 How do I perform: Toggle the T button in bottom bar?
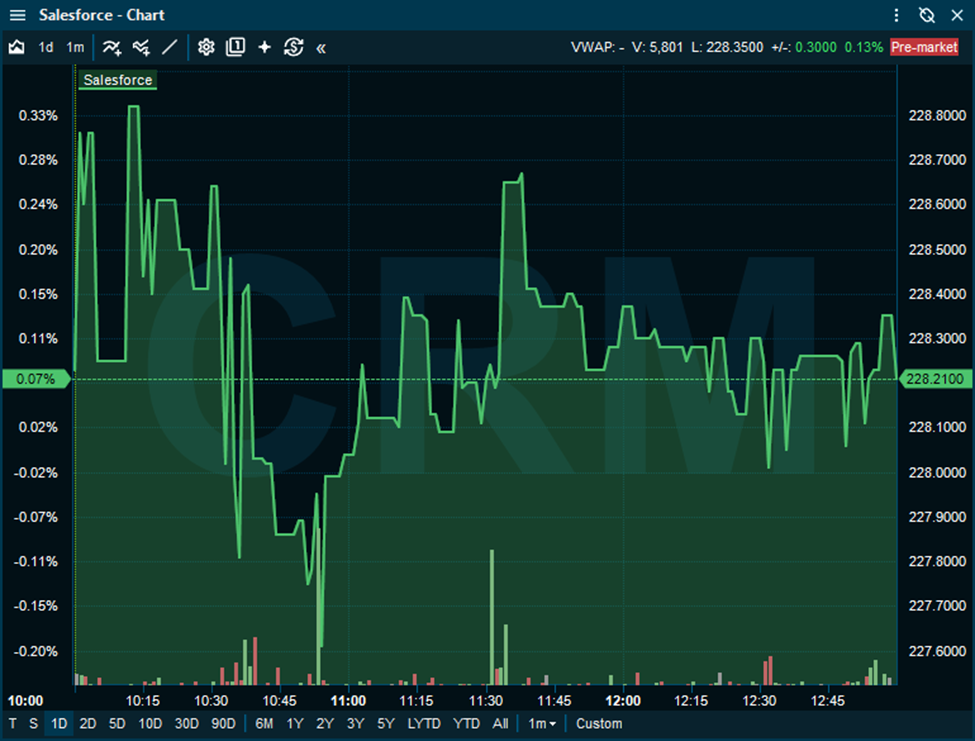coord(13,723)
